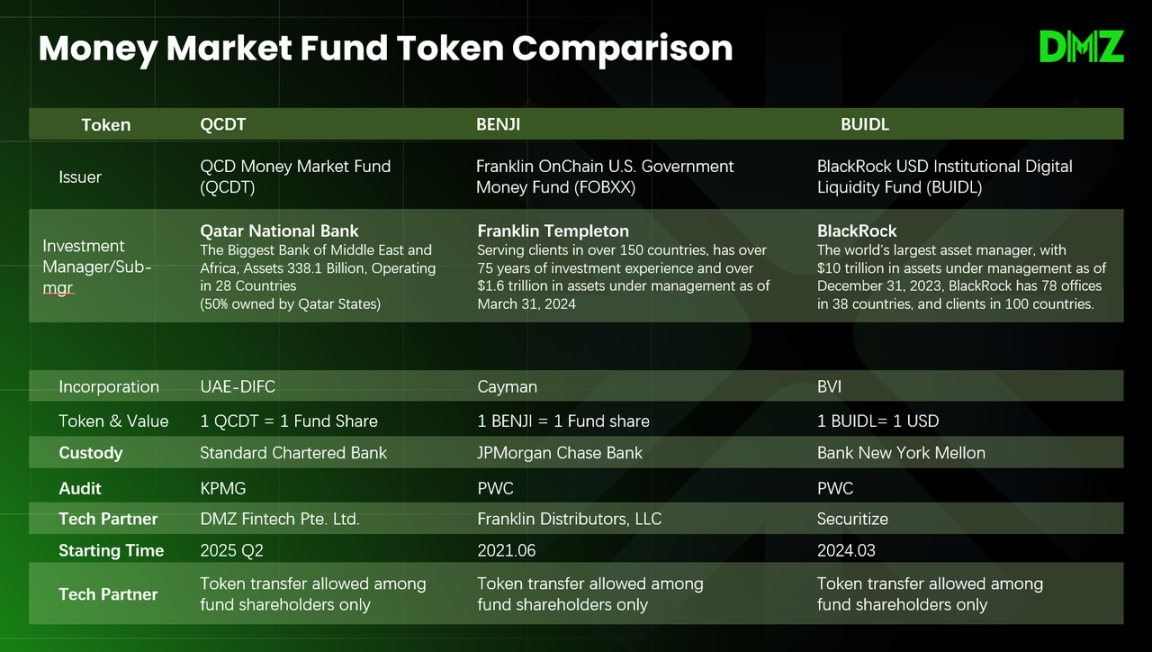Image resolution: width=1152 pixels, height=652 pixels.
Task: Select the Securitize tech partner cell
Action: pos(852,519)
